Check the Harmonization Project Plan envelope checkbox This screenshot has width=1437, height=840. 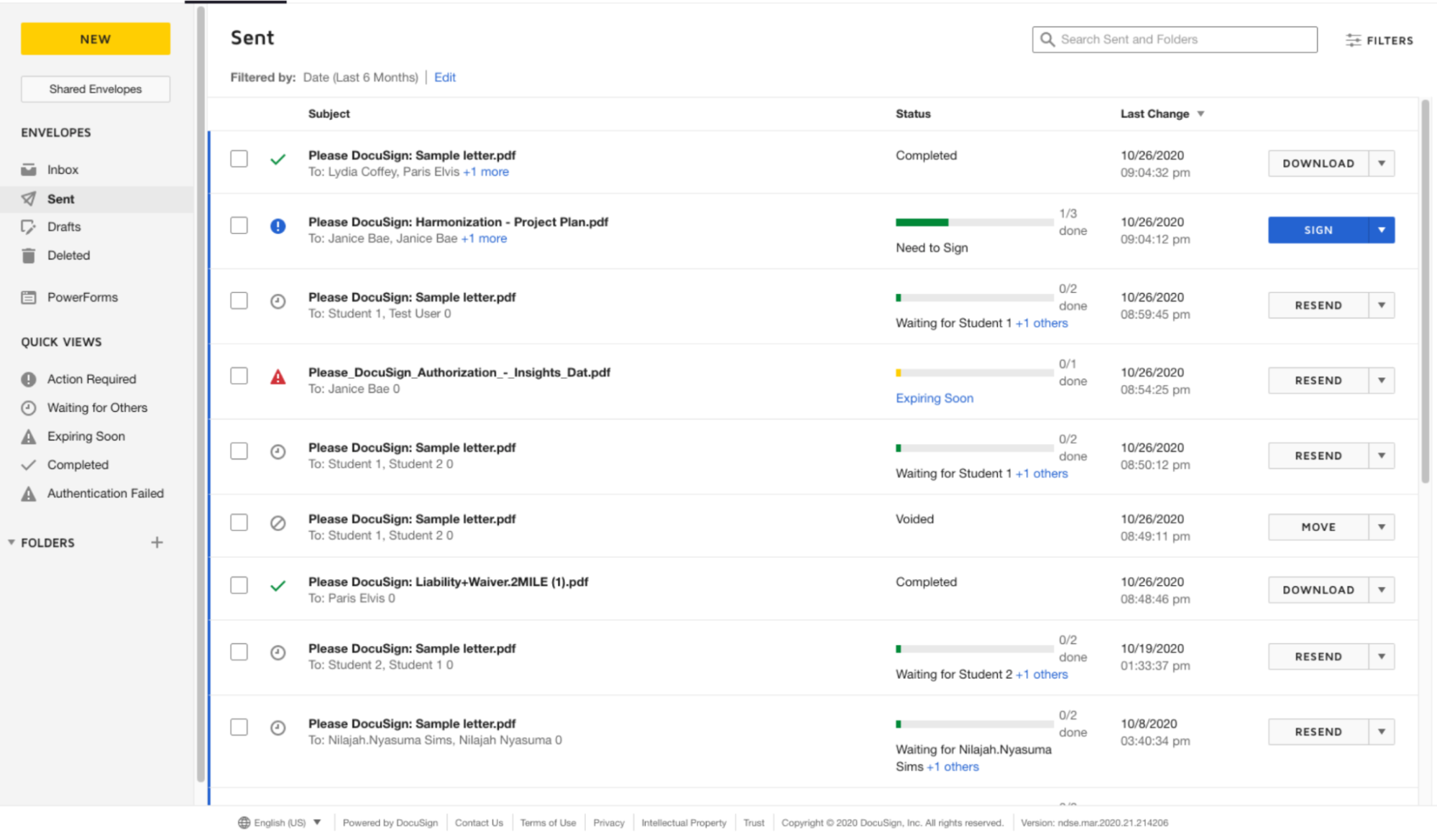(x=239, y=225)
